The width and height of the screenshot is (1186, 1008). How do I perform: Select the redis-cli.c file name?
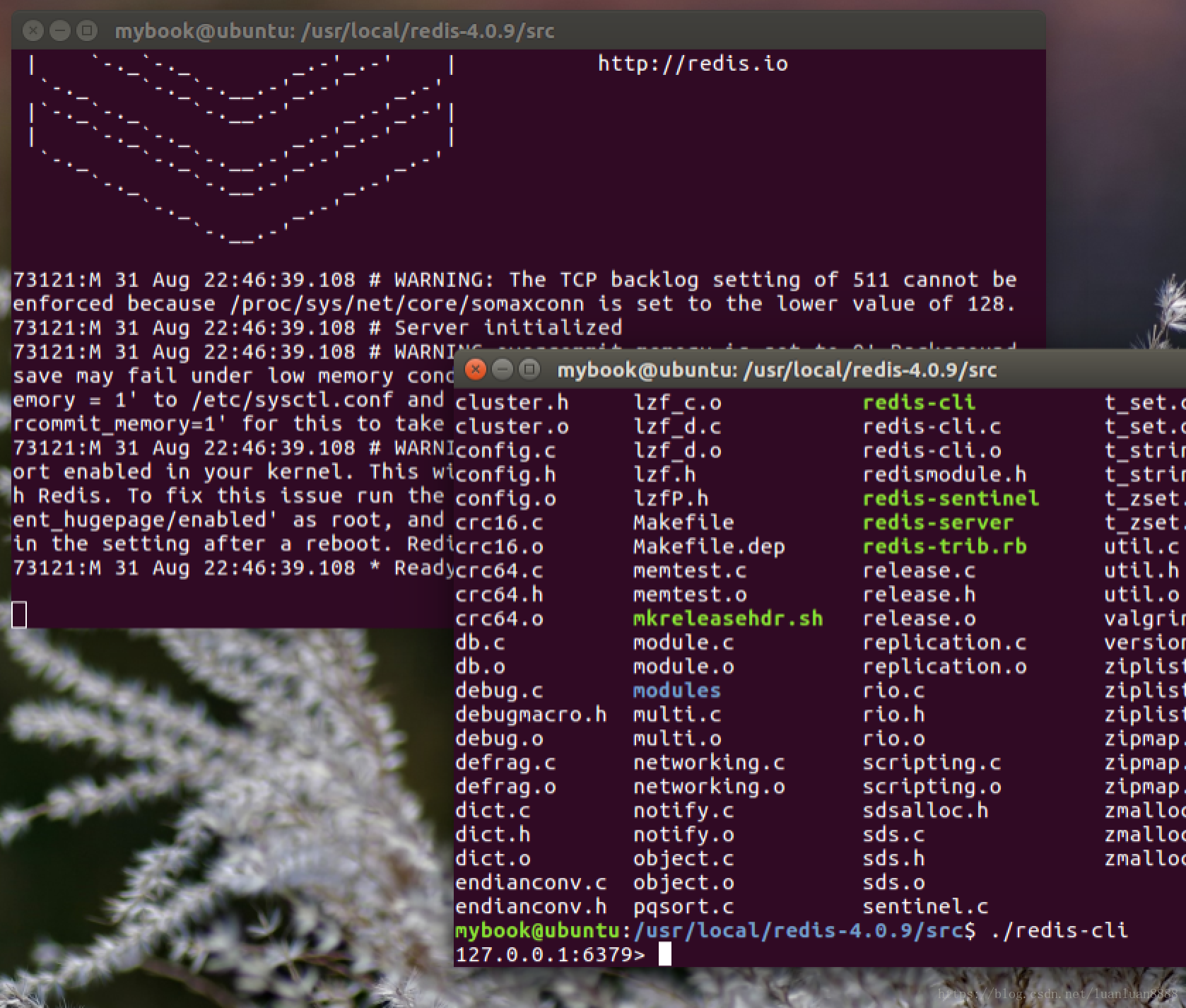(932, 426)
